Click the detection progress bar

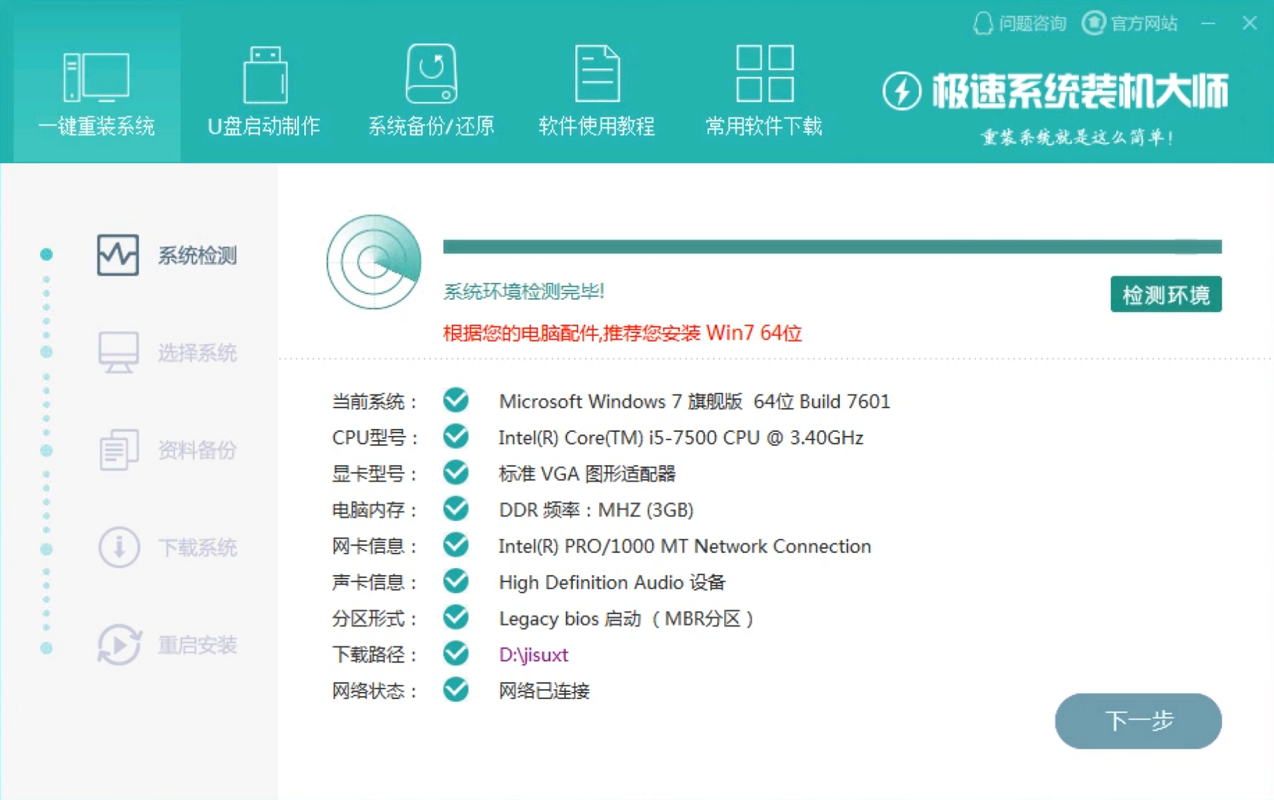click(832, 244)
